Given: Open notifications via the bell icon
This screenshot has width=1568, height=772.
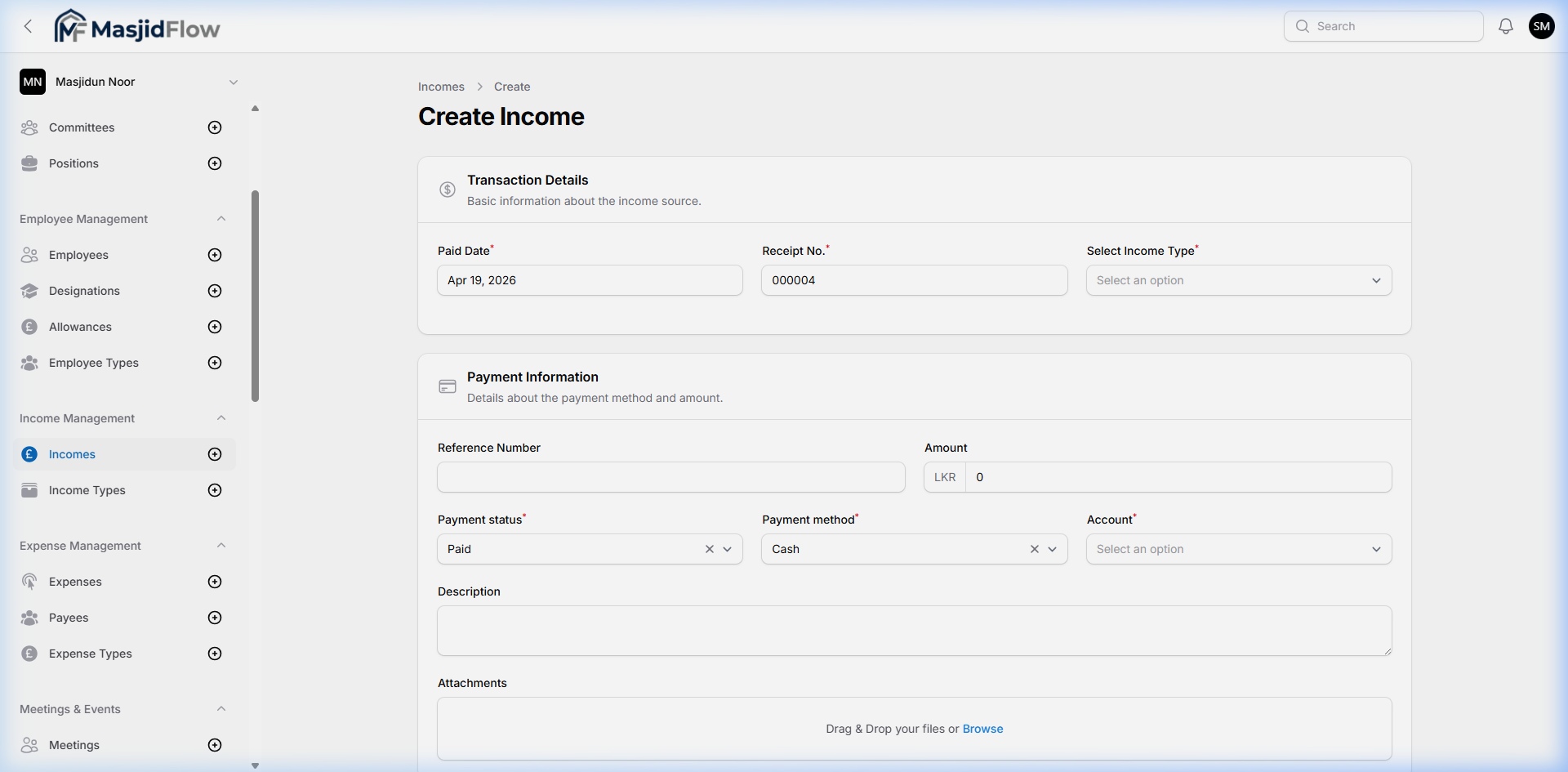Looking at the screenshot, I should [x=1505, y=25].
